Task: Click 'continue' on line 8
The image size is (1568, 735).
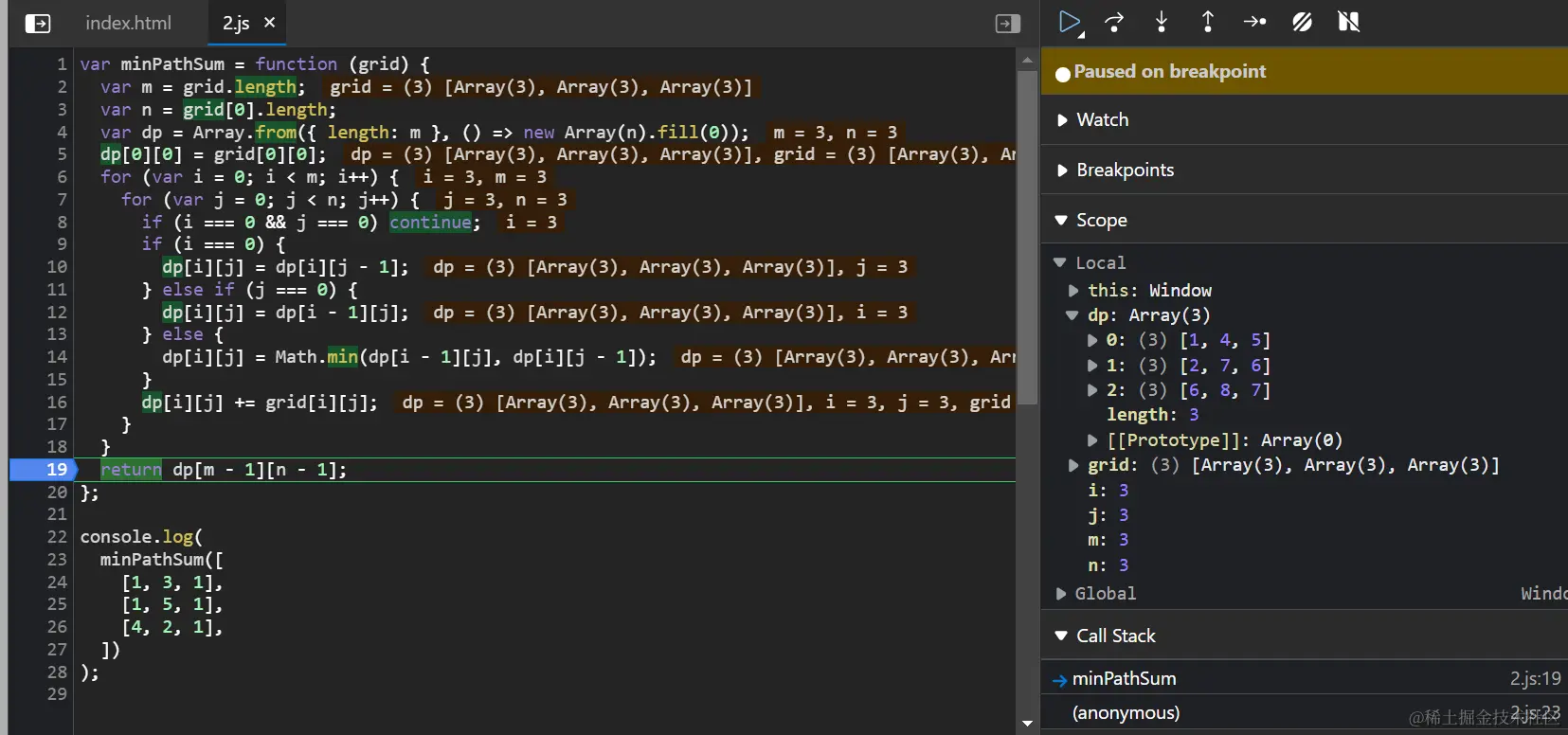Action: pyautogui.click(x=430, y=222)
